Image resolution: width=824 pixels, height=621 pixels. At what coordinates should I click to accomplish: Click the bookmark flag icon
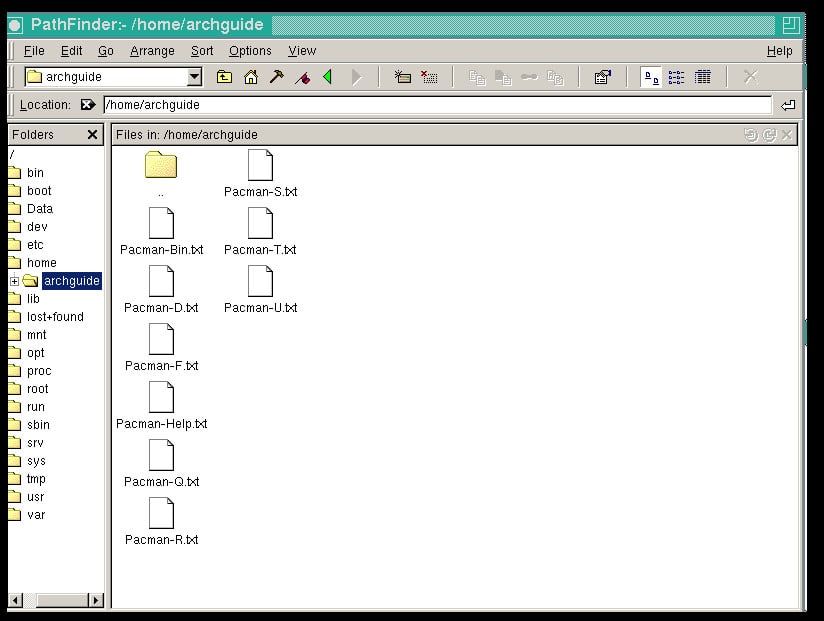(x=303, y=78)
